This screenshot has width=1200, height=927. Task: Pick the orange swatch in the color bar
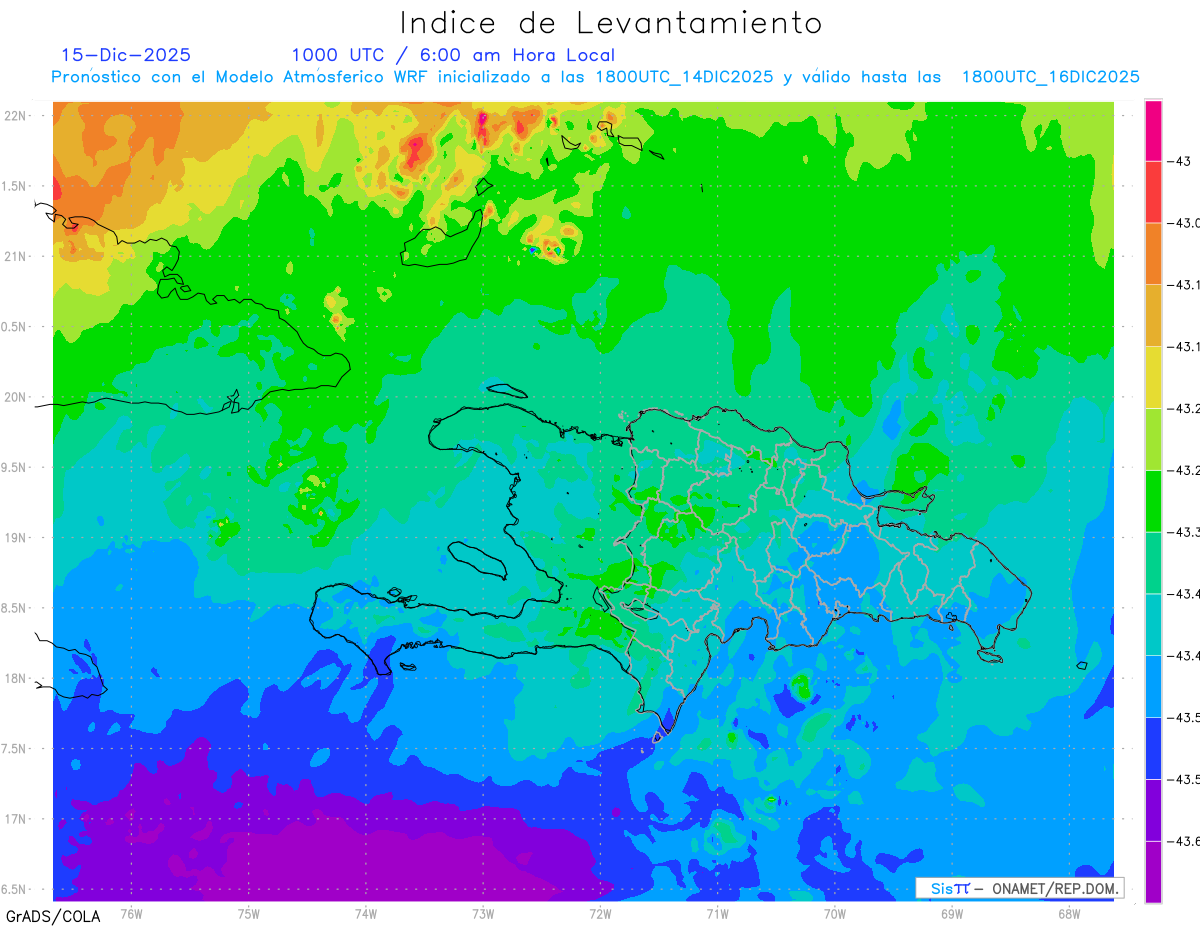(1153, 254)
